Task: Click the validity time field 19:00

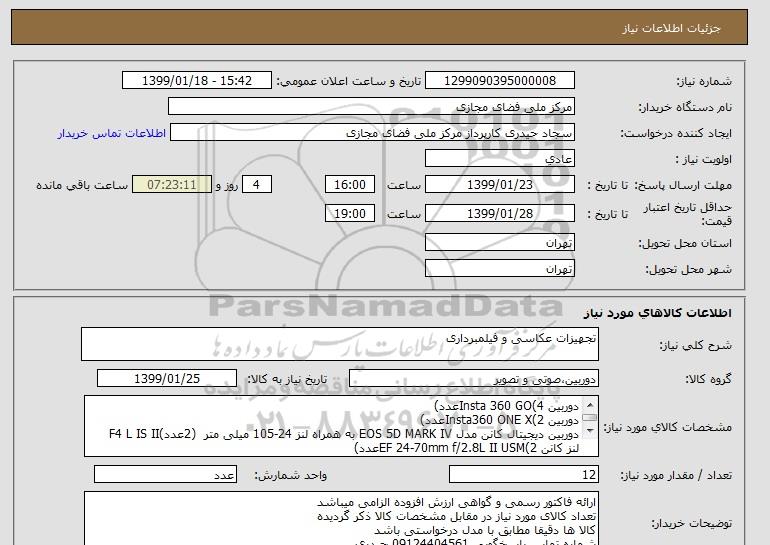Action: point(350,213)
